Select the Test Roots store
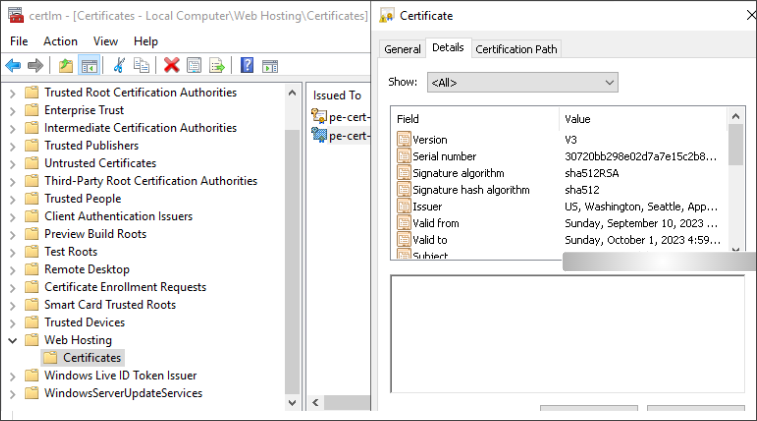757x421 pixels. pyautogui.click(x=70, y=252)
